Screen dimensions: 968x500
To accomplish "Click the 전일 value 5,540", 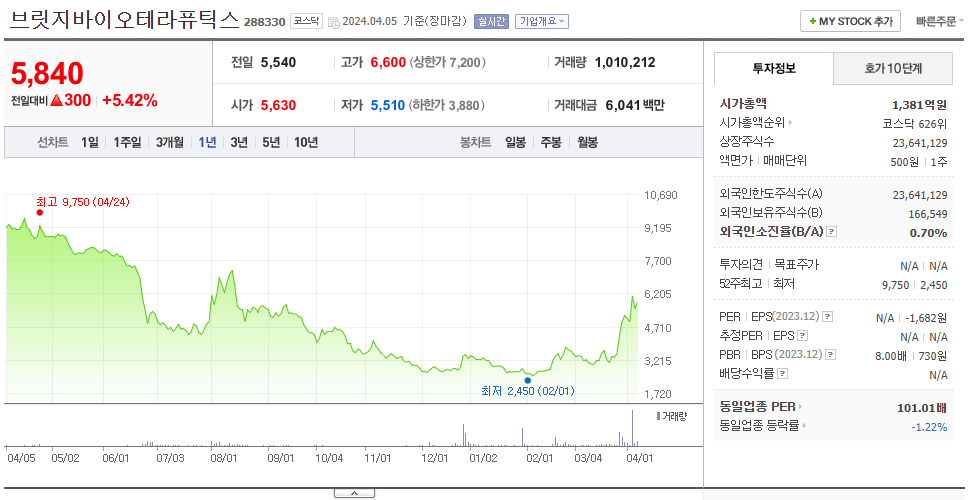I will 278,62.
